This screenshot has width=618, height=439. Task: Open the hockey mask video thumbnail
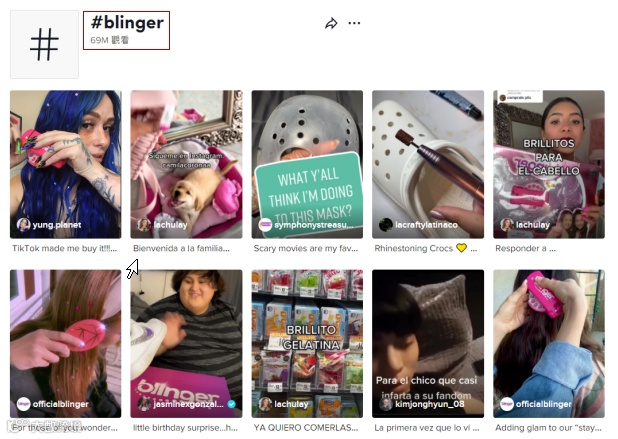307,164
